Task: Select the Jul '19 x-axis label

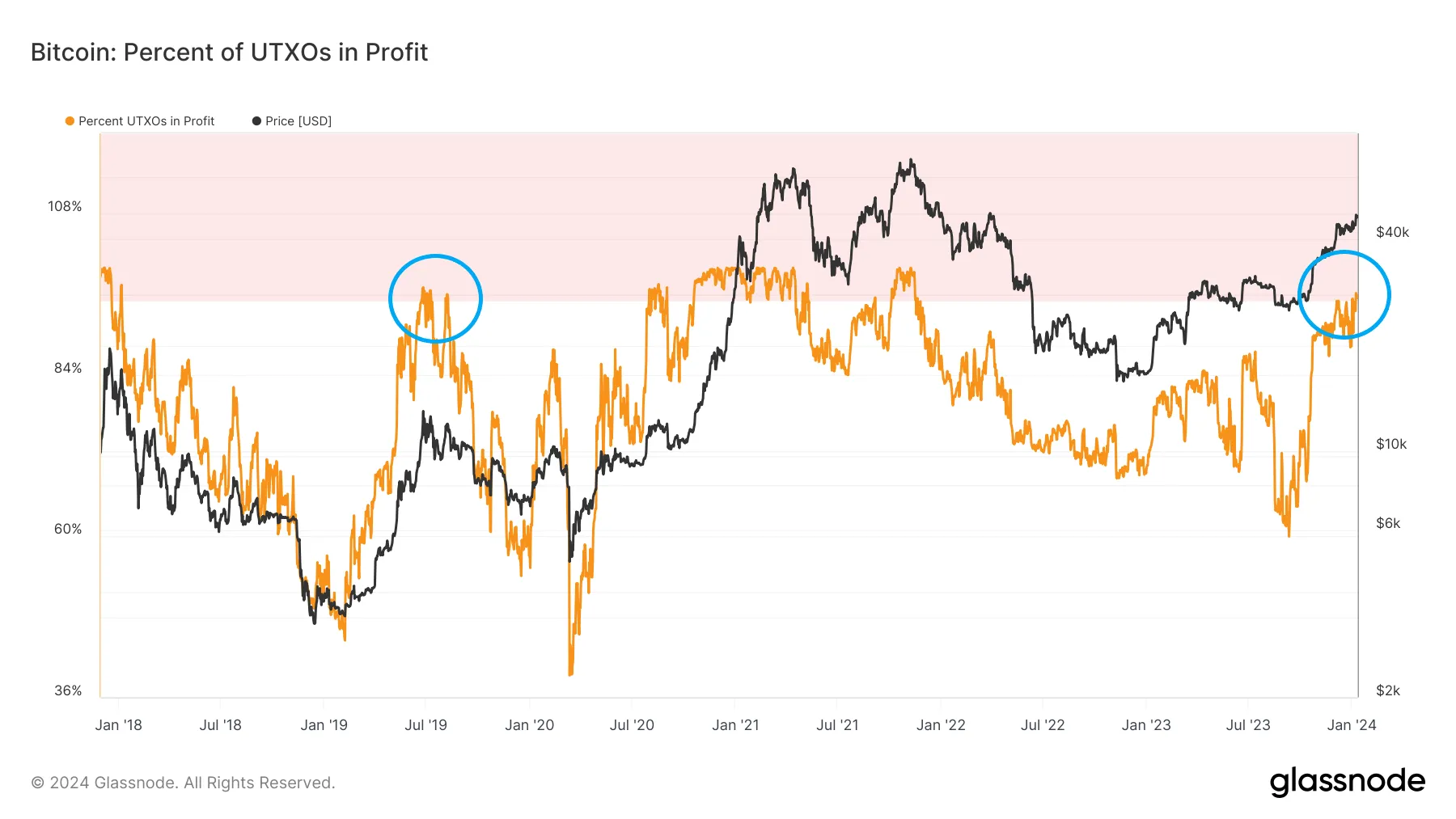Action: (425, 725)
